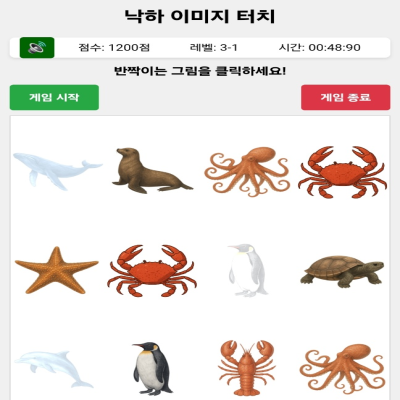Tap the brown sea lion image
The width and height of the screenshot is (400, 400).
click(x=152, y=171)
